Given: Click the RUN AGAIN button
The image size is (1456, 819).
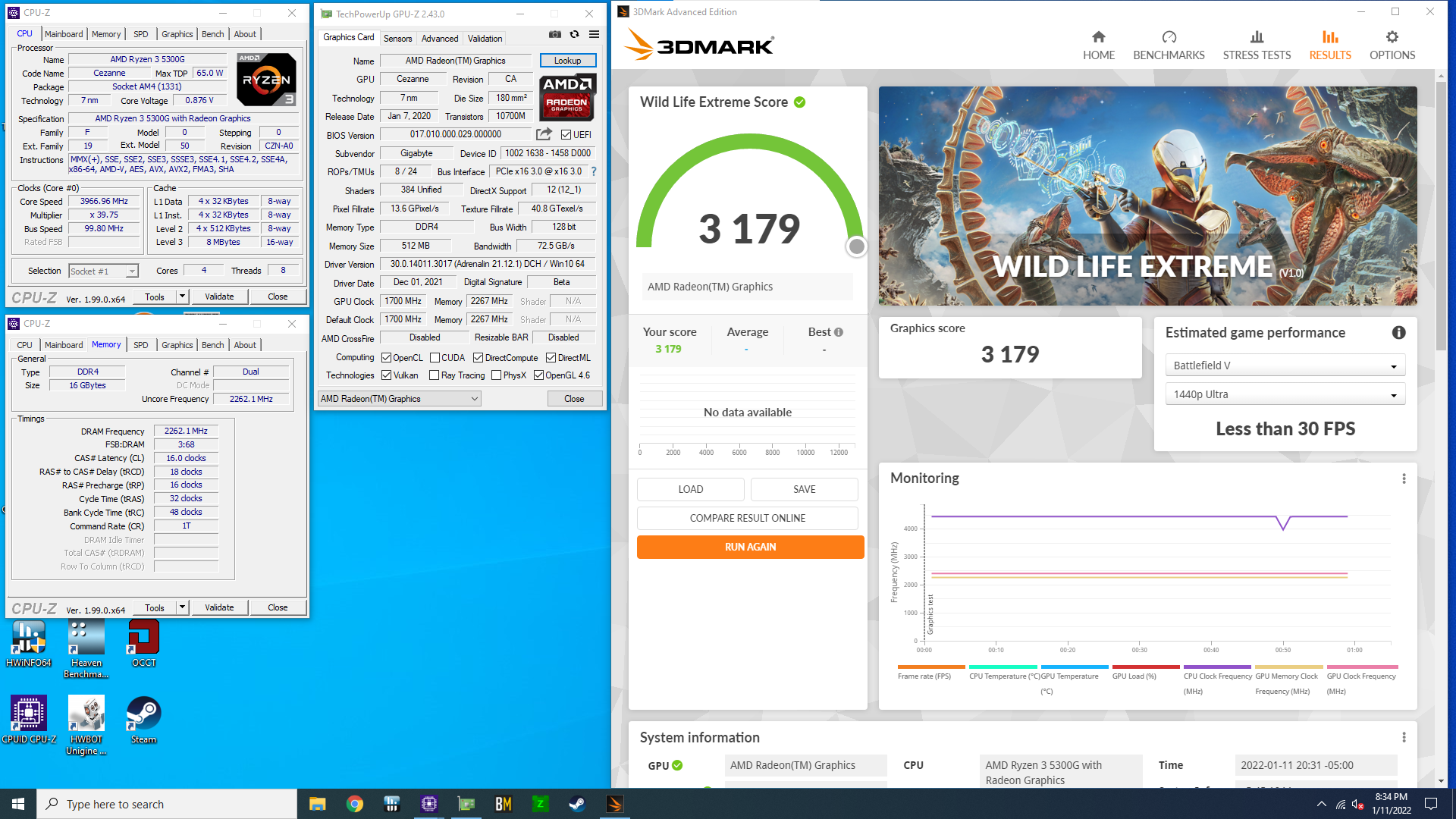Looking at the screenshot, I should click(x=750, y=547).
